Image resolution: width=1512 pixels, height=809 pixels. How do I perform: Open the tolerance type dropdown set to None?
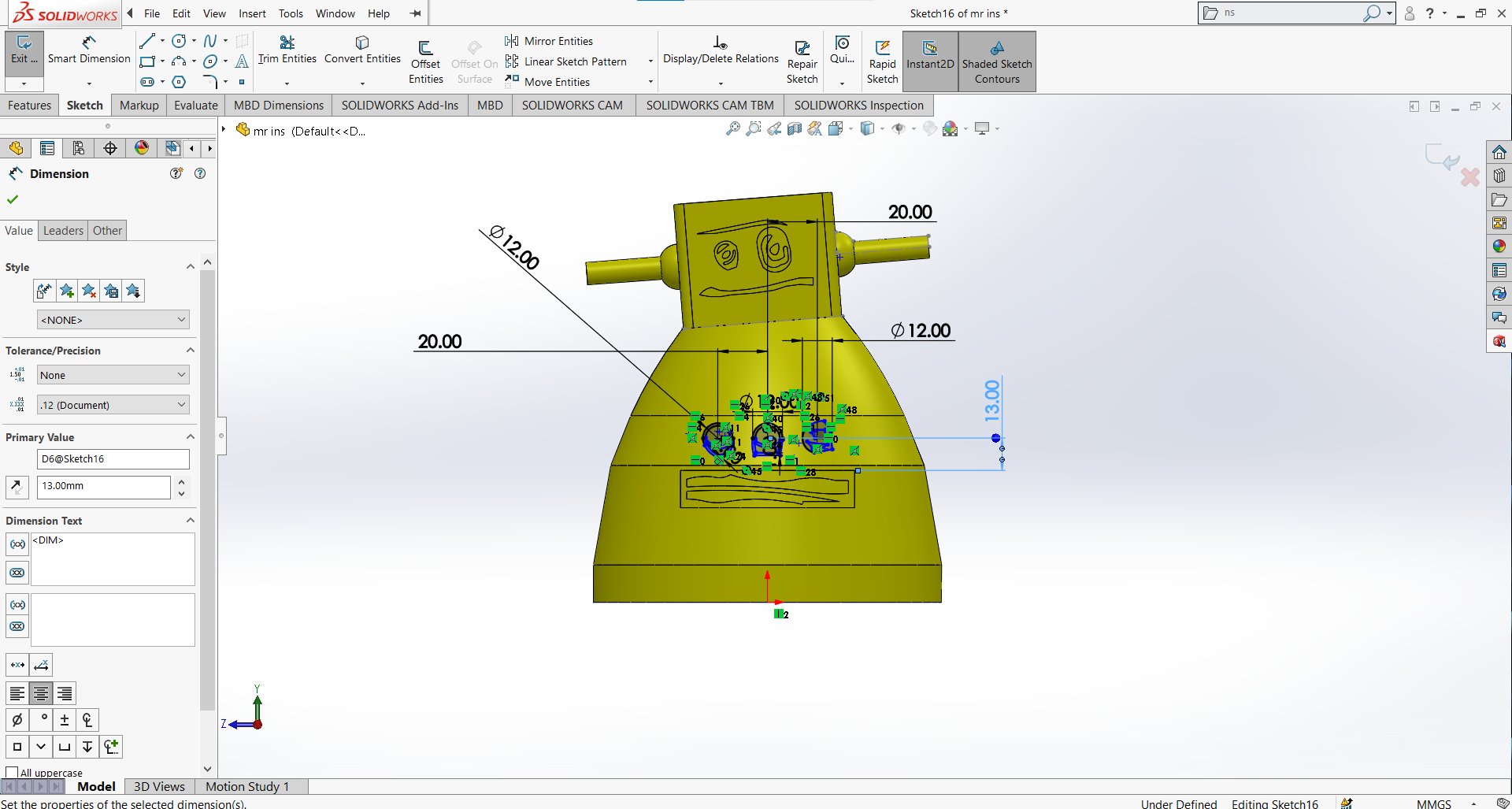click(x=112, y=374)
